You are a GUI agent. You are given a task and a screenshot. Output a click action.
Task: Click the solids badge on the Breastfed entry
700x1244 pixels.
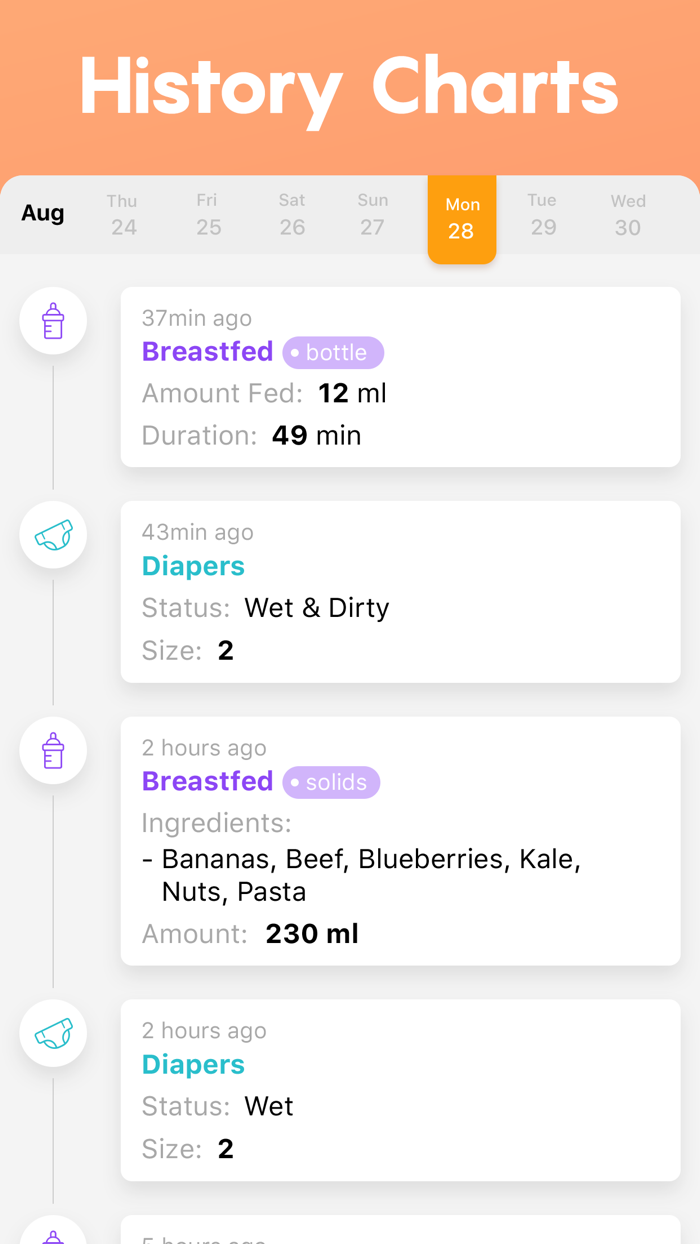pyautogui.click(x=331, y=782)
